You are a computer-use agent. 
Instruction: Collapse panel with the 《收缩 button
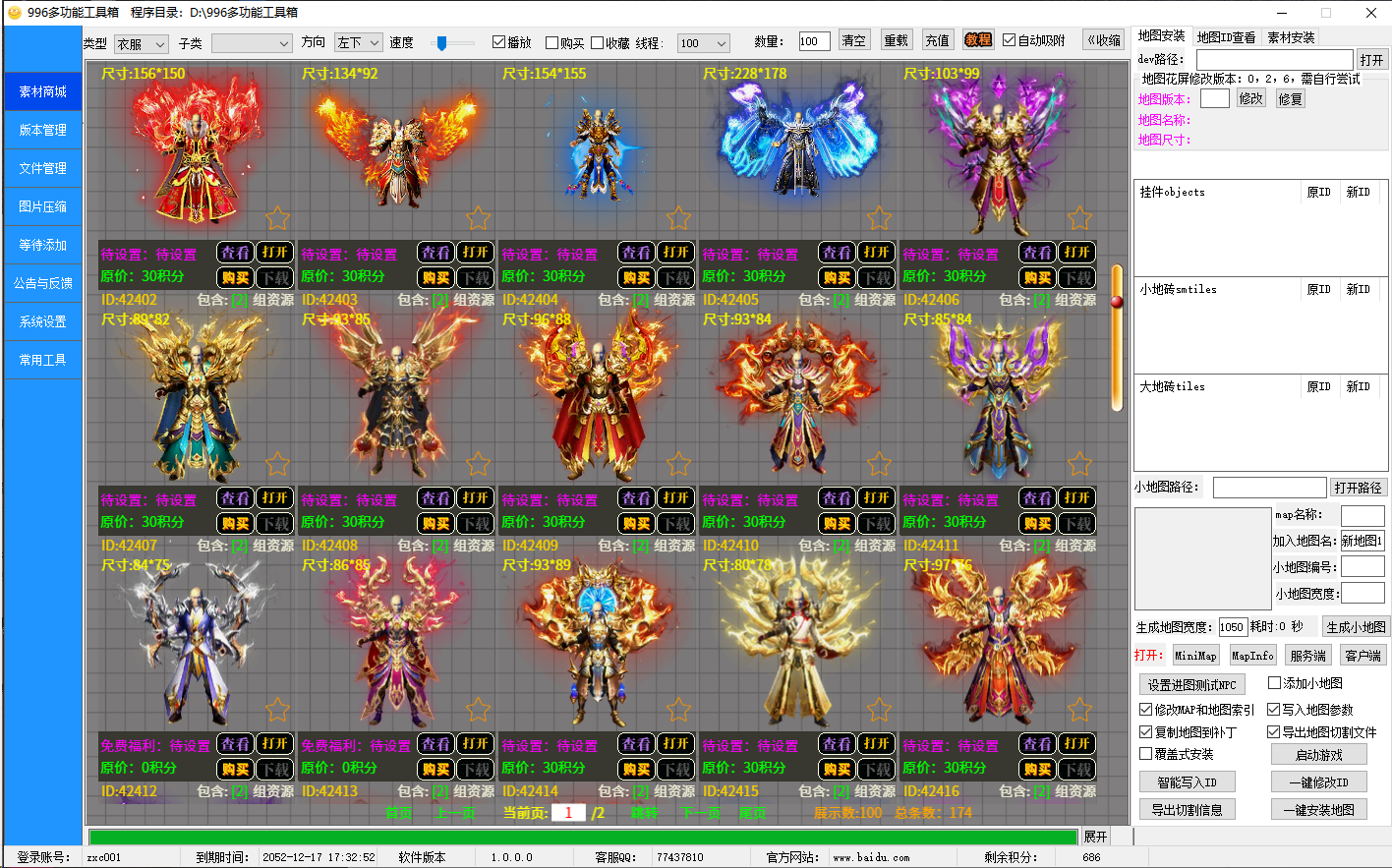click(1104, 40)
